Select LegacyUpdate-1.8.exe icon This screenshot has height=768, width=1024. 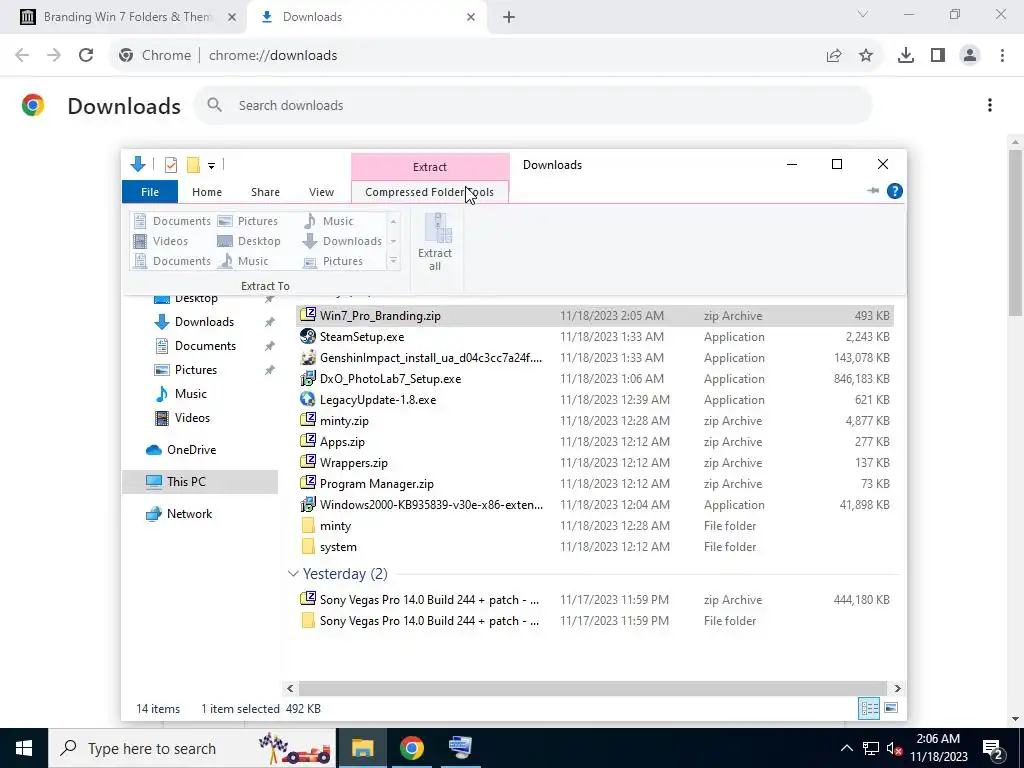pos(308,399)
